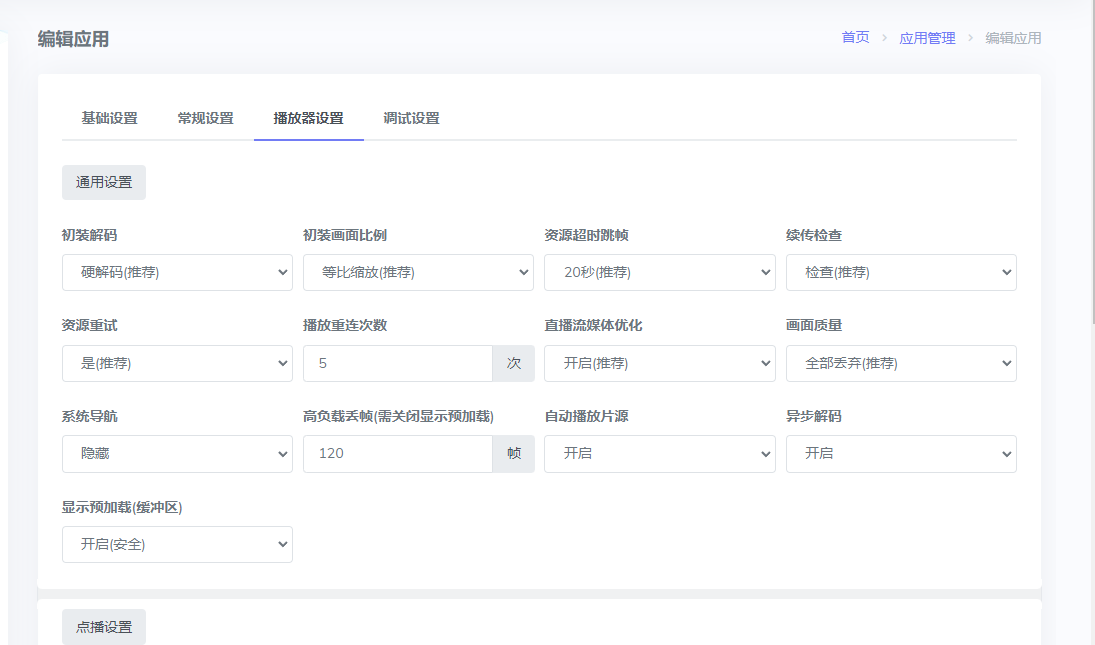Open the 显示预加载(缓冲区) dropdown
Image resolution: width=1095 pixels, height=645 pixels.
point(177,544)
